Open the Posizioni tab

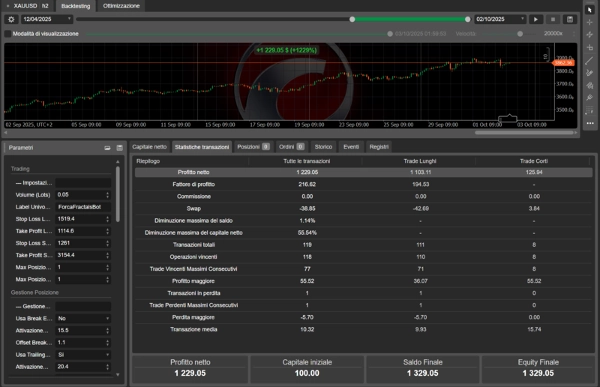click(x=253, y=147)
